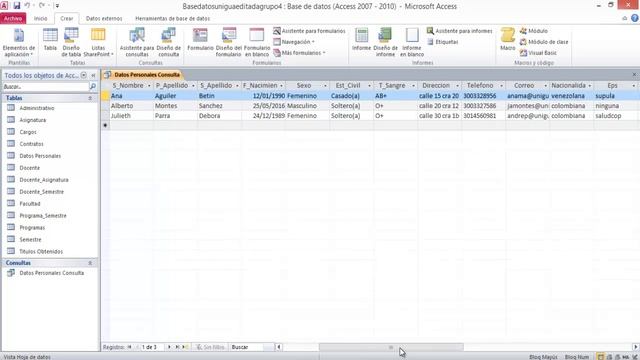Open Más formularios dropdown

coord(299,53)
